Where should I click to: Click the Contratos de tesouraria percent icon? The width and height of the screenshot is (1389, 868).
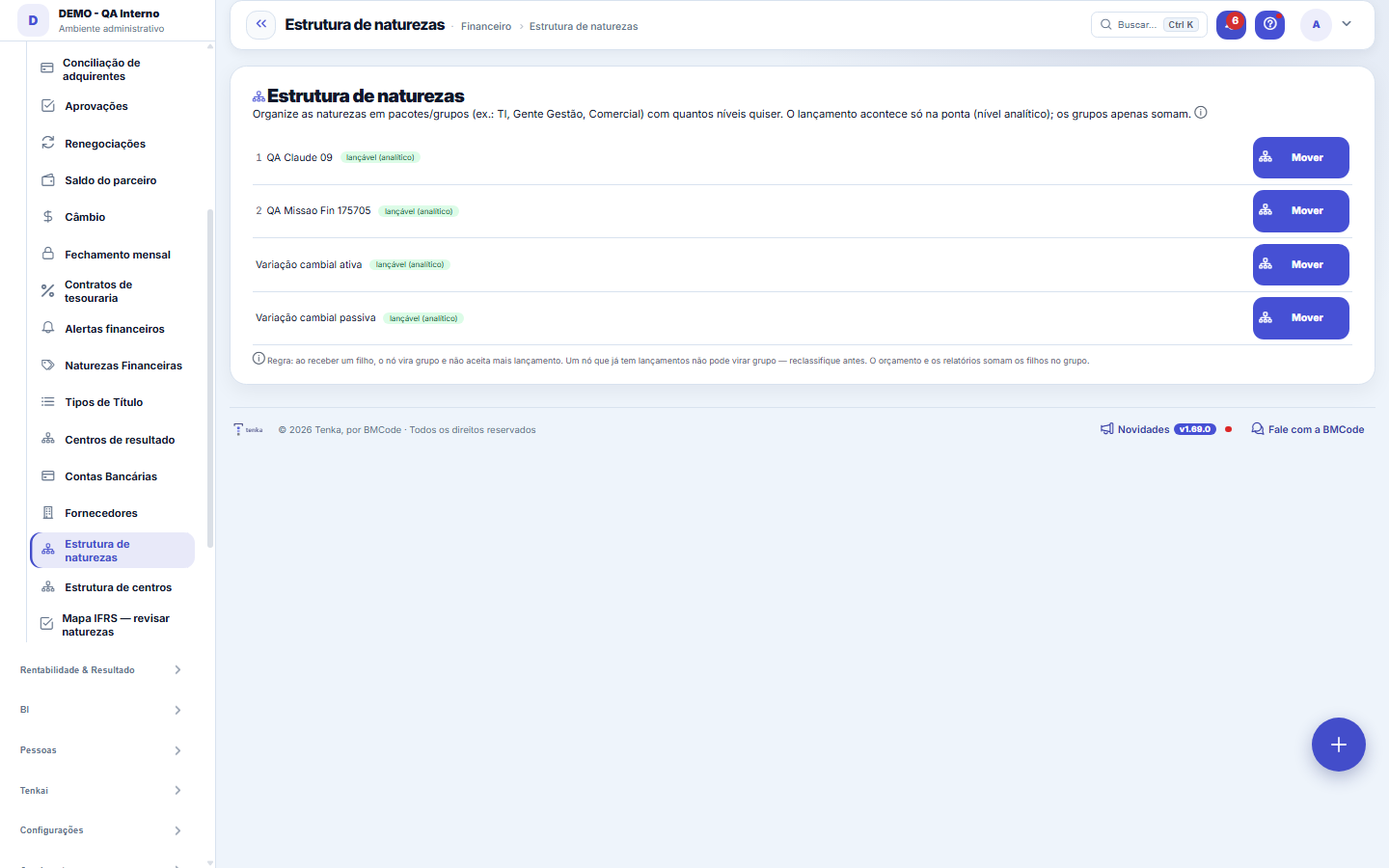(x=48, y=290)
